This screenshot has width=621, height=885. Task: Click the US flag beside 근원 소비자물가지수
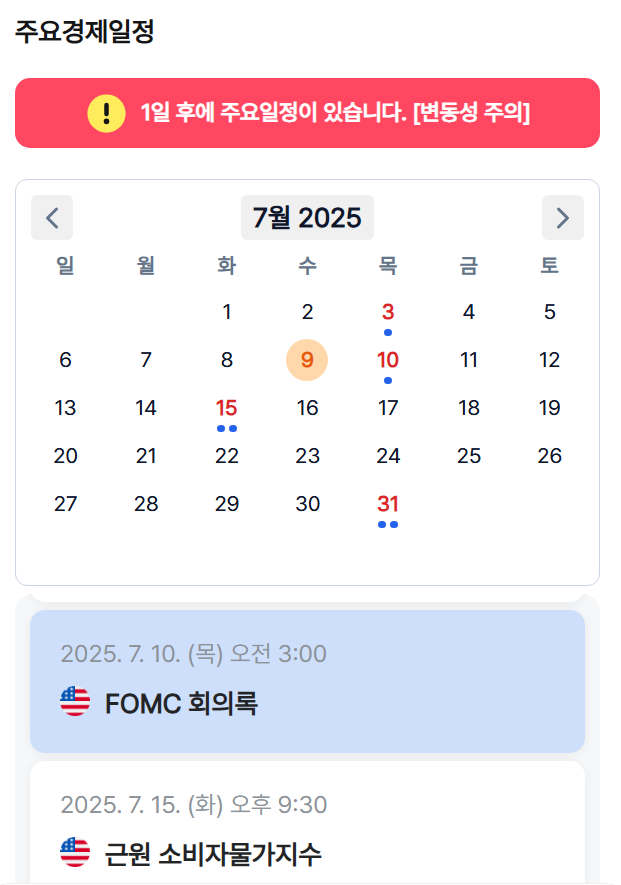tap(75, 852)
